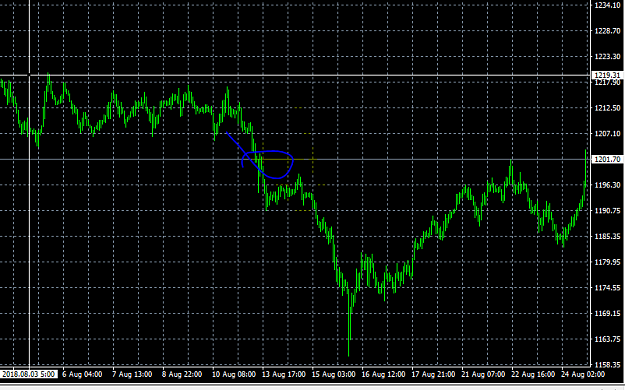Click the 24 Aug 02:00 time label
This screenshot has height=390, width=625.
click(583, 374)
